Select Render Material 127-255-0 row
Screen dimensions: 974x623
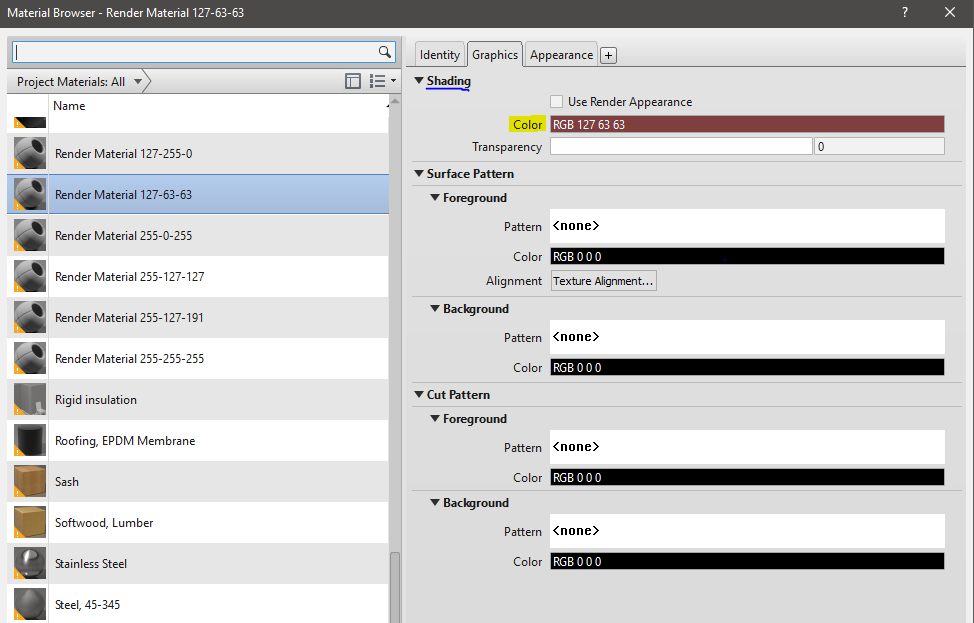point(198,153)
